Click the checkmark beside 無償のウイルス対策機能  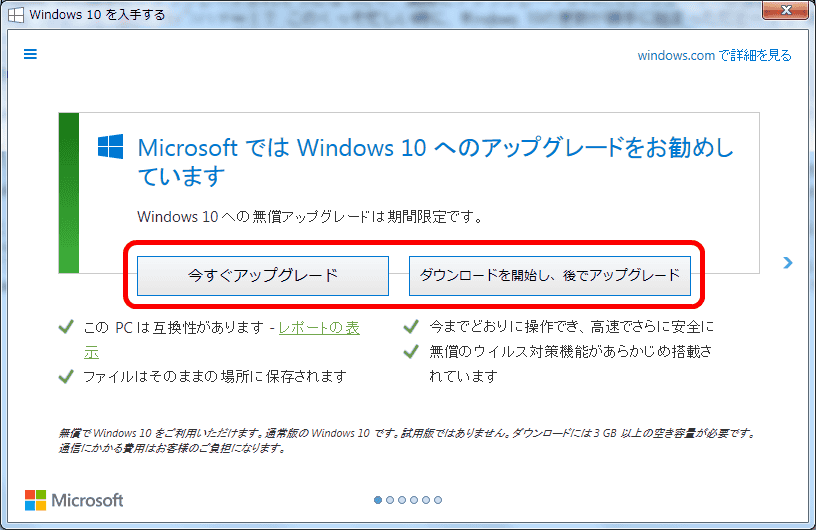coord(411,351)
